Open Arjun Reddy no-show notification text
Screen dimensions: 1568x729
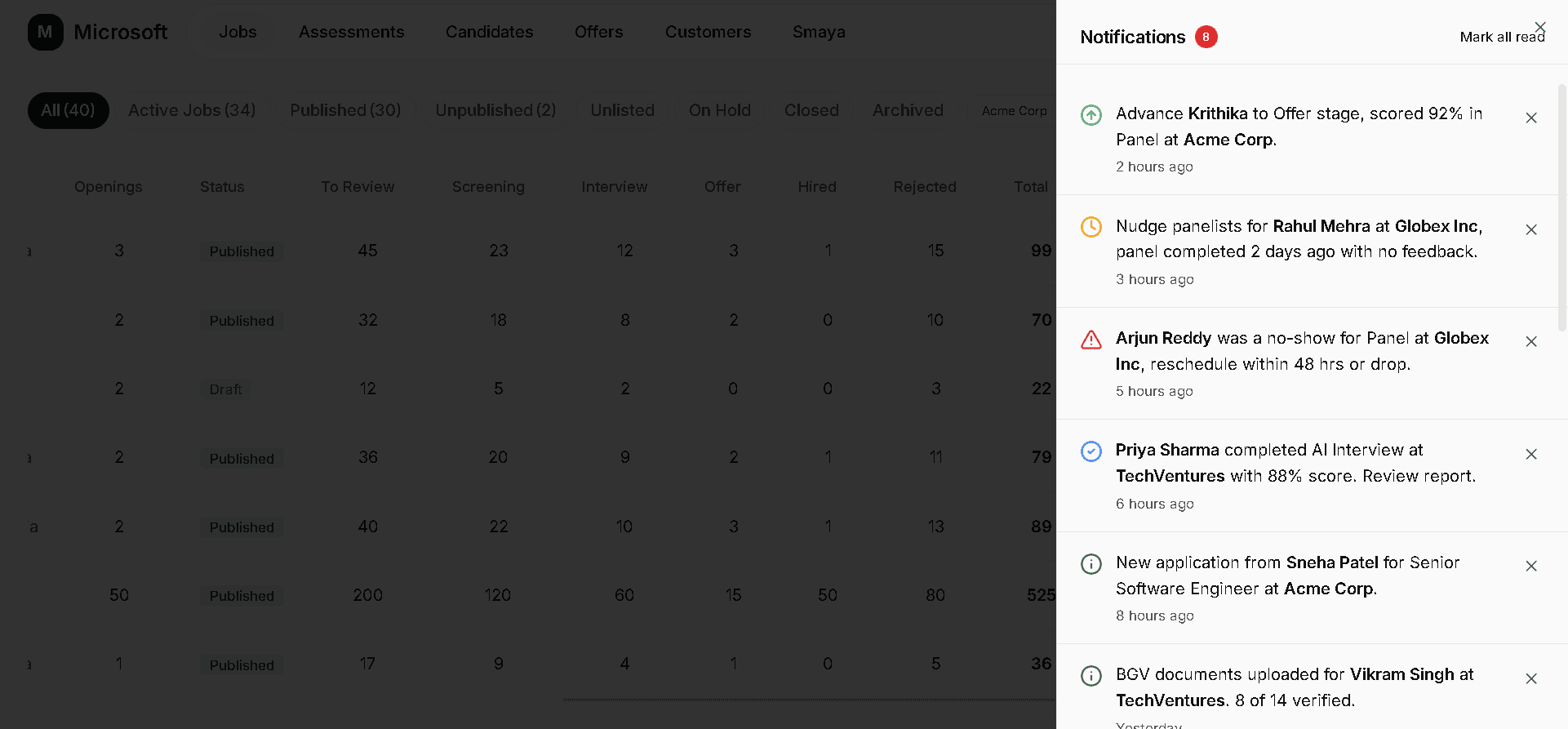(x=1302, y=351)
